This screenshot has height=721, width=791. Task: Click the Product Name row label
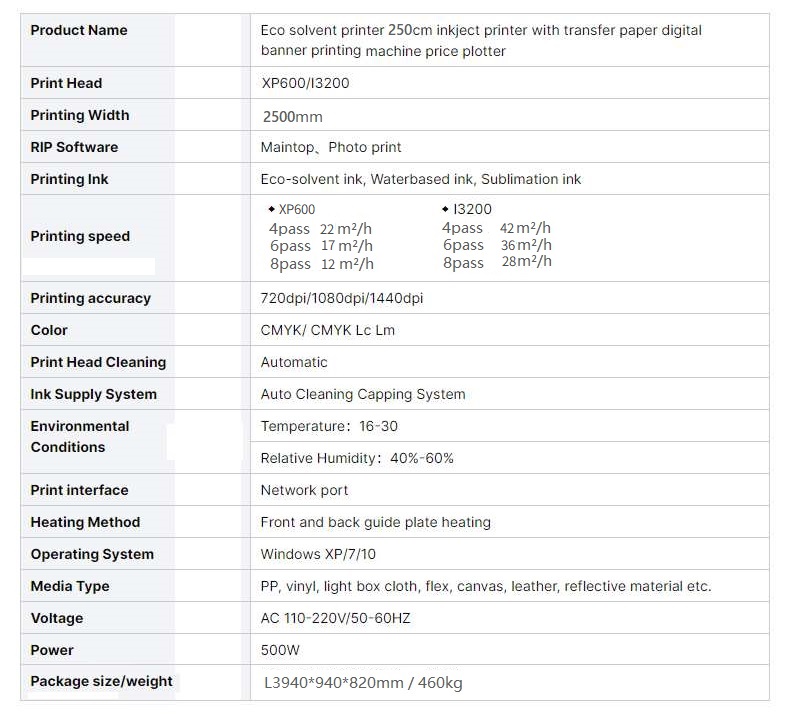79,30
